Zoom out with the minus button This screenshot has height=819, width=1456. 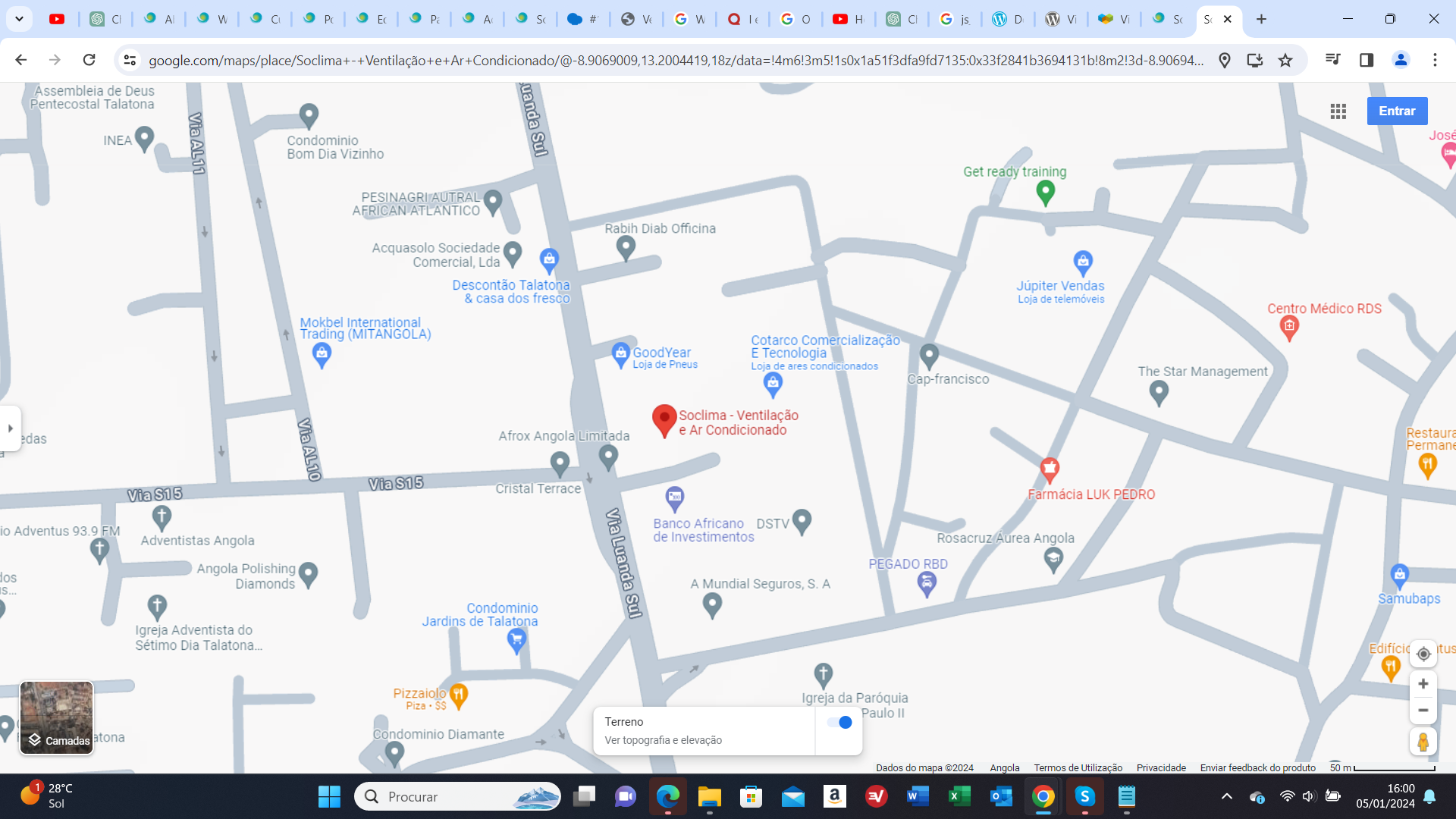[x=1423, y=711]
